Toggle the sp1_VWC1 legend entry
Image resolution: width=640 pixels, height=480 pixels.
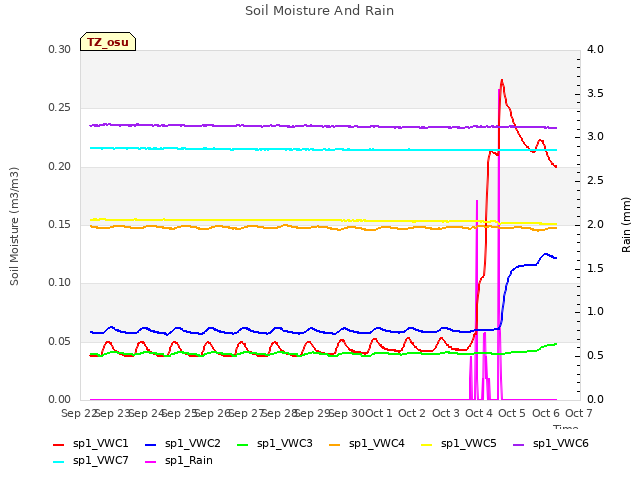[91, 444]
